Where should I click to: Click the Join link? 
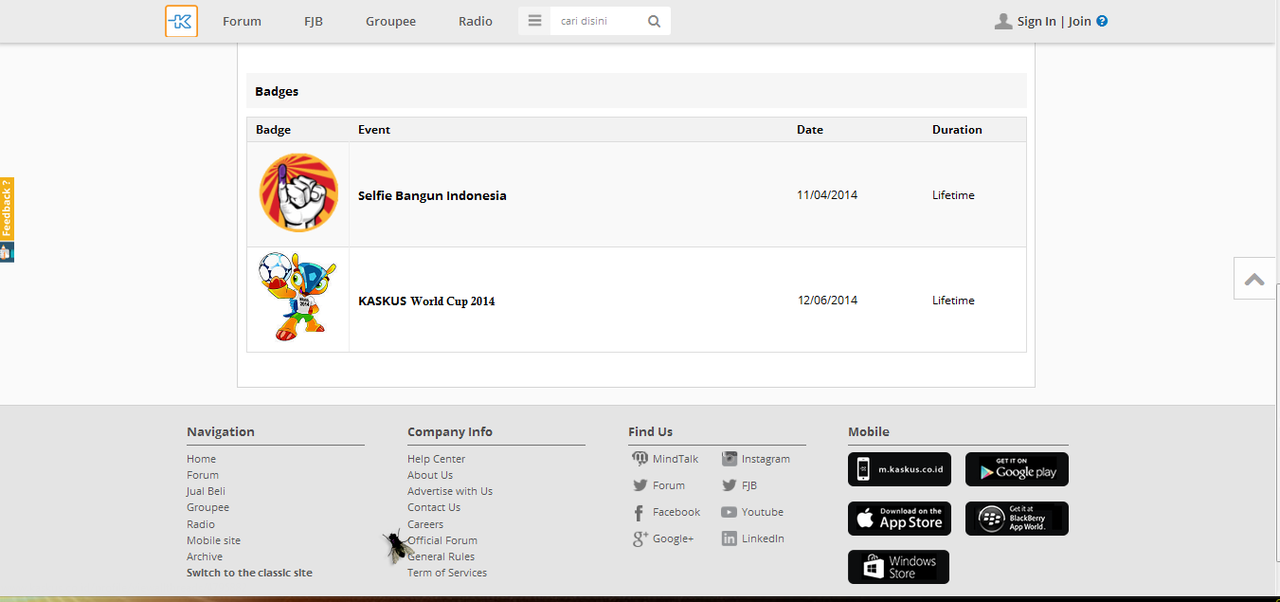click(x=1080, y=21)
